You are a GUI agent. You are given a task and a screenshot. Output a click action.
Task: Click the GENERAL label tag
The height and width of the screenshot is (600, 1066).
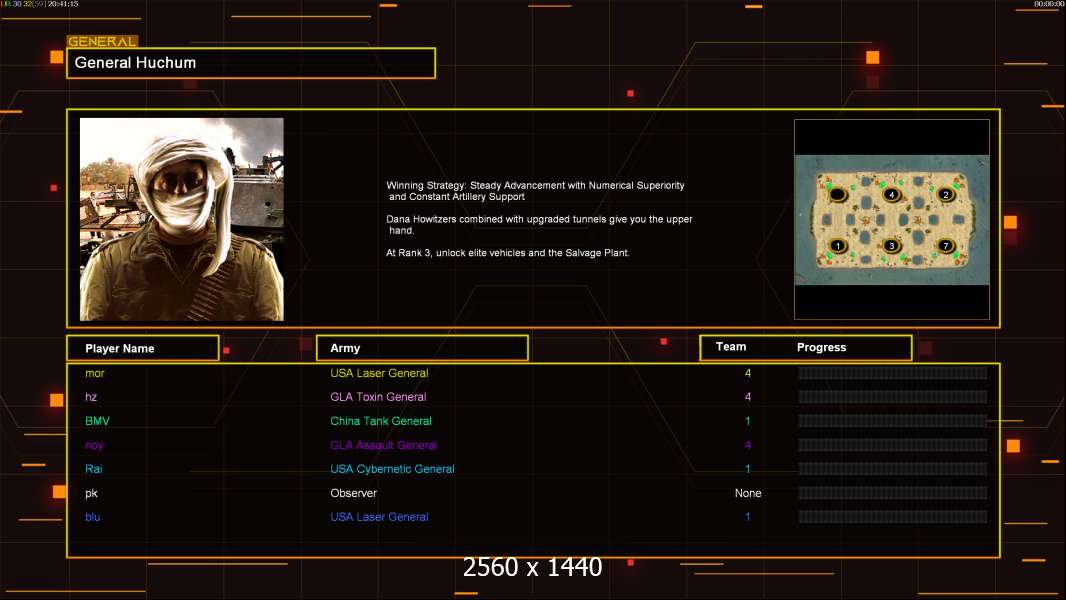pos(102,41)
